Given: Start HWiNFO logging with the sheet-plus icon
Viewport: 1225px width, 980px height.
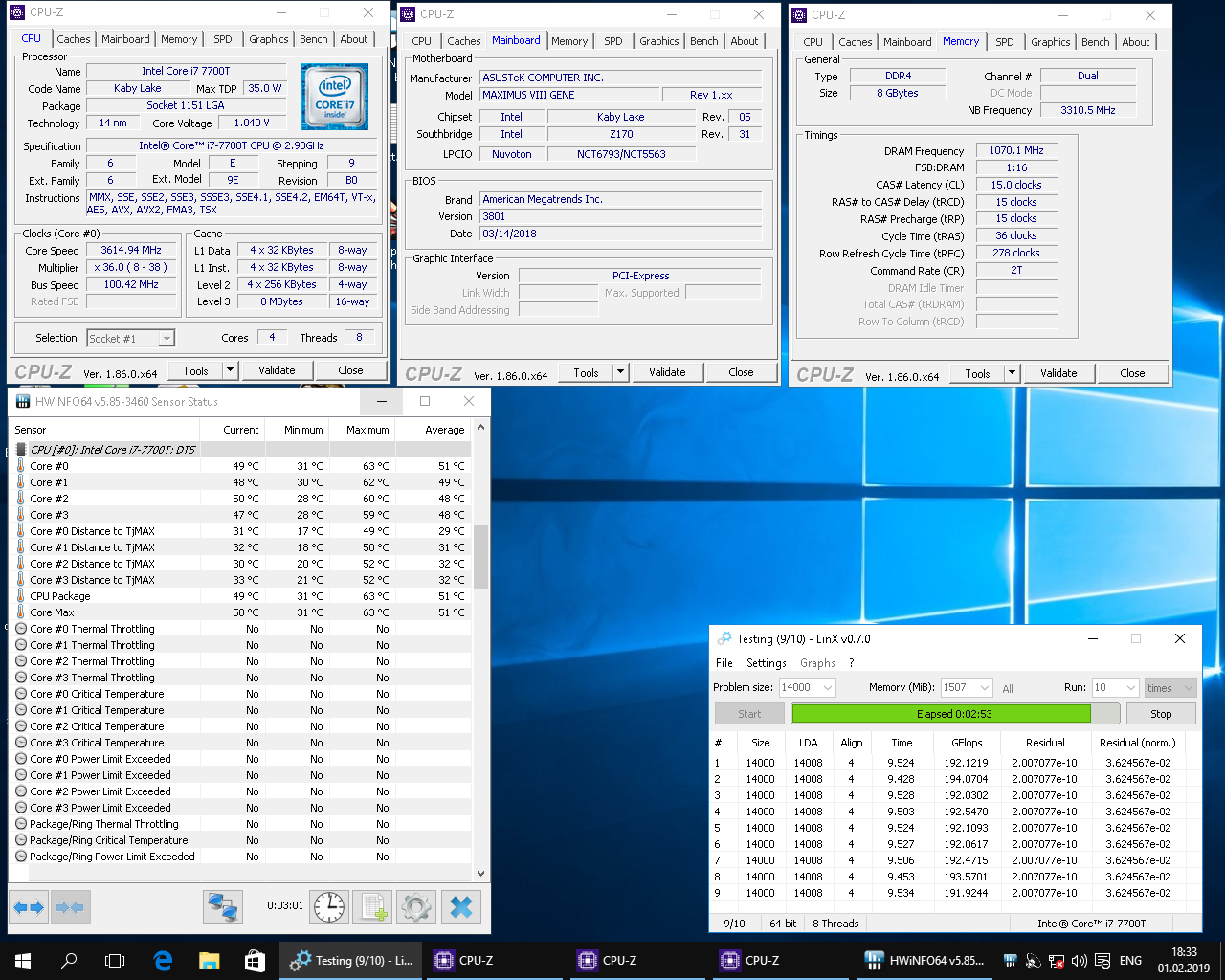Looking at the screenshot, I should (372, 906).
